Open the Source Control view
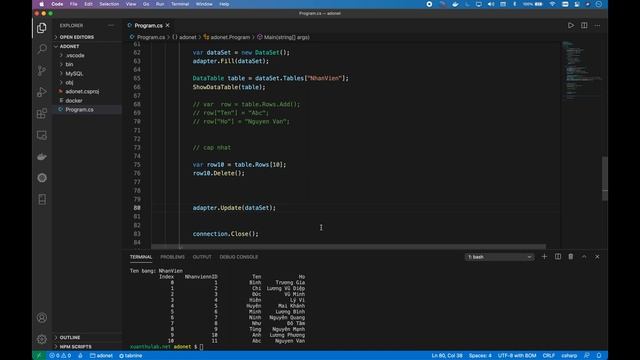640x360 pixels. tap(42, 71)
